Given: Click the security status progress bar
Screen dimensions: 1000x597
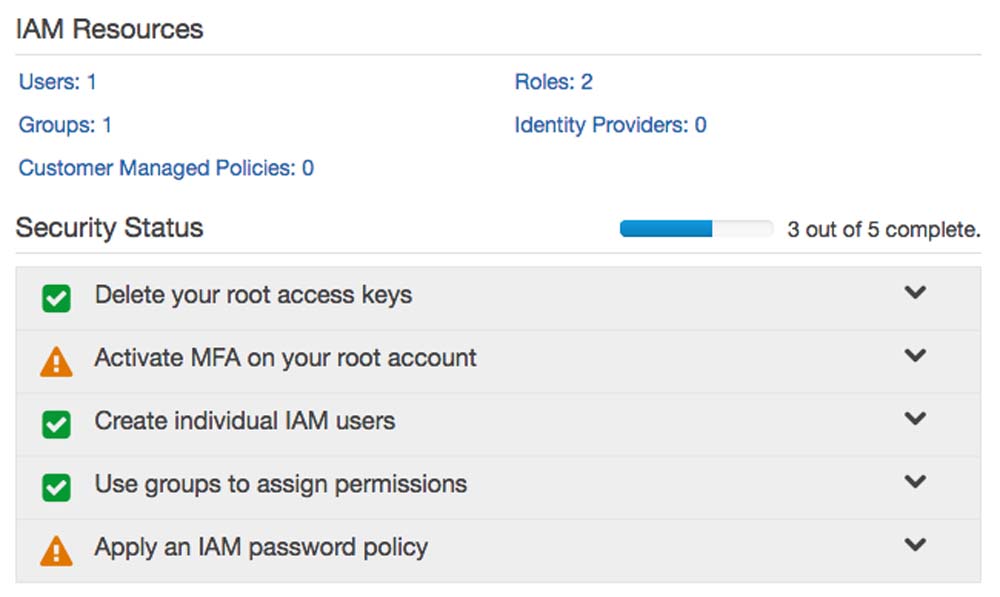Looking at the screenshot, I should (696, 229).
